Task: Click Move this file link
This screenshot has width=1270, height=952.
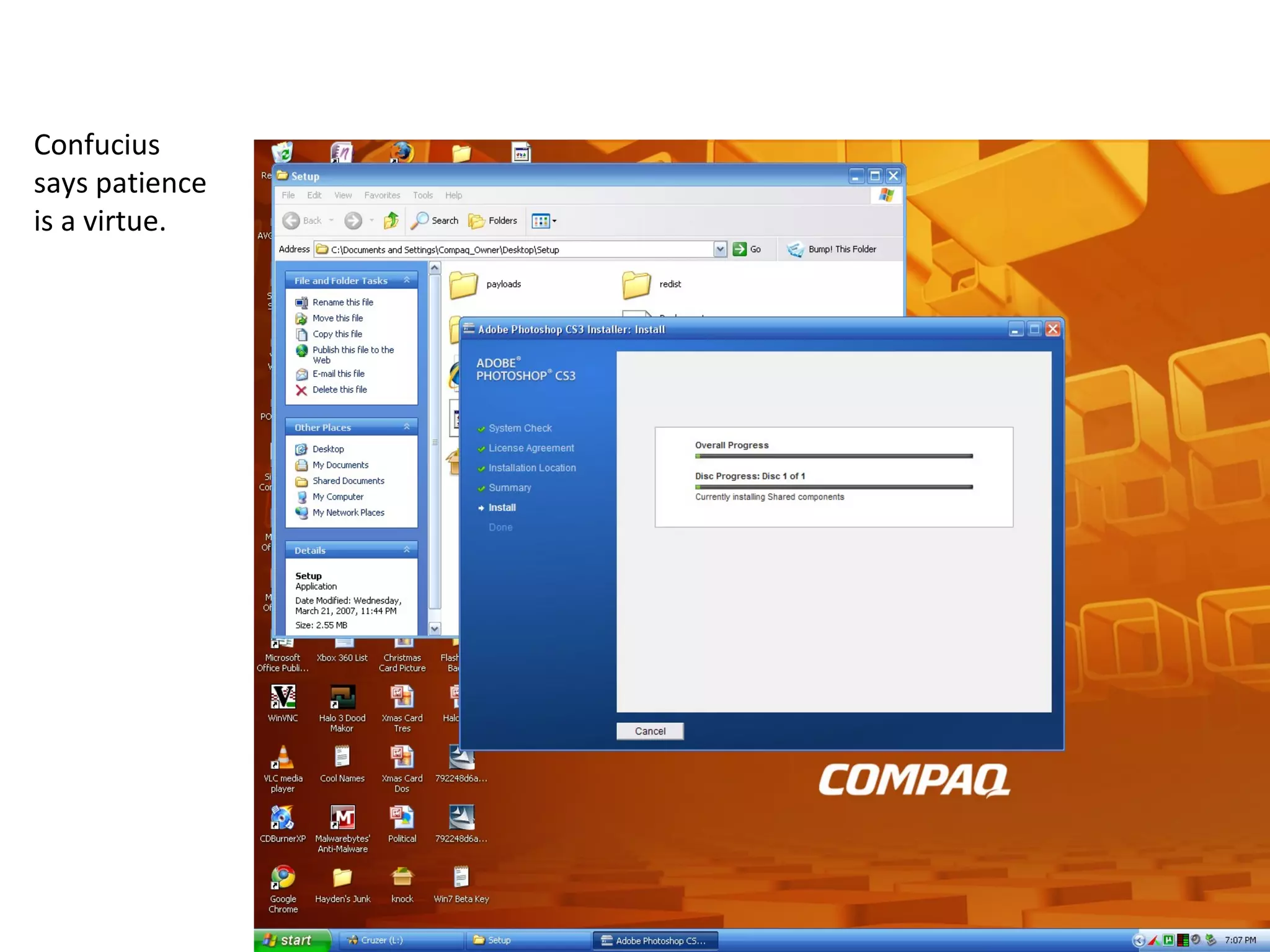Action: [x=338, y=318]
